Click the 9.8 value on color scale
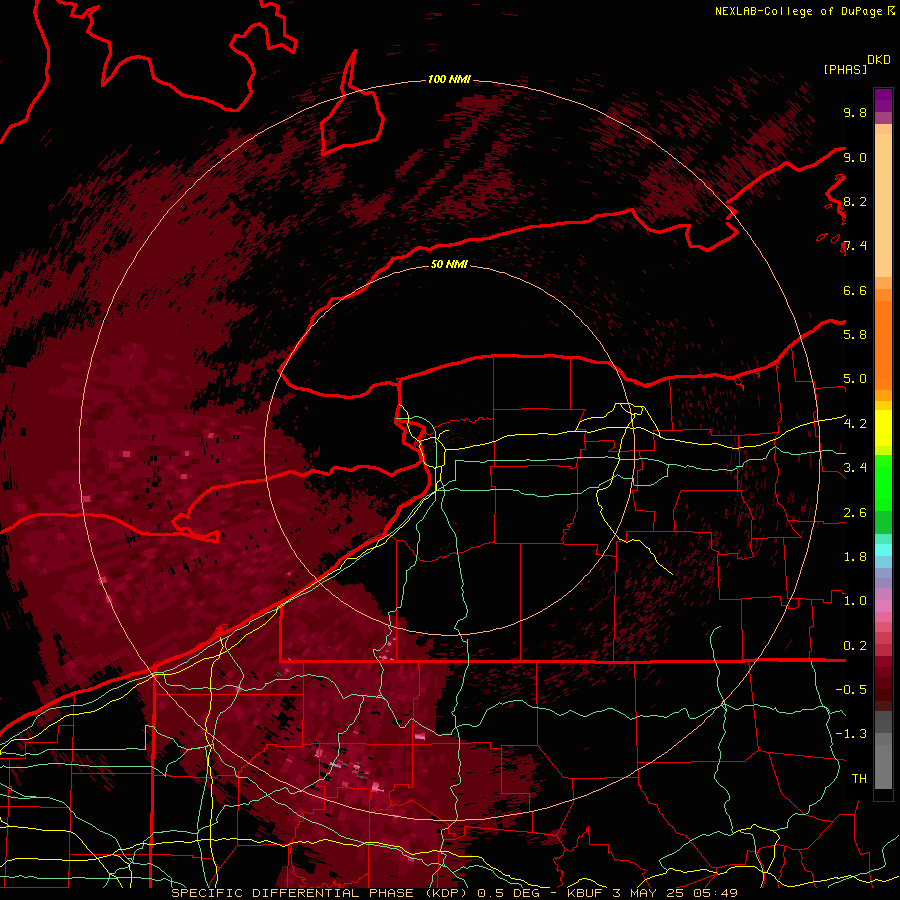900x900 pixels. pos(855,112)
